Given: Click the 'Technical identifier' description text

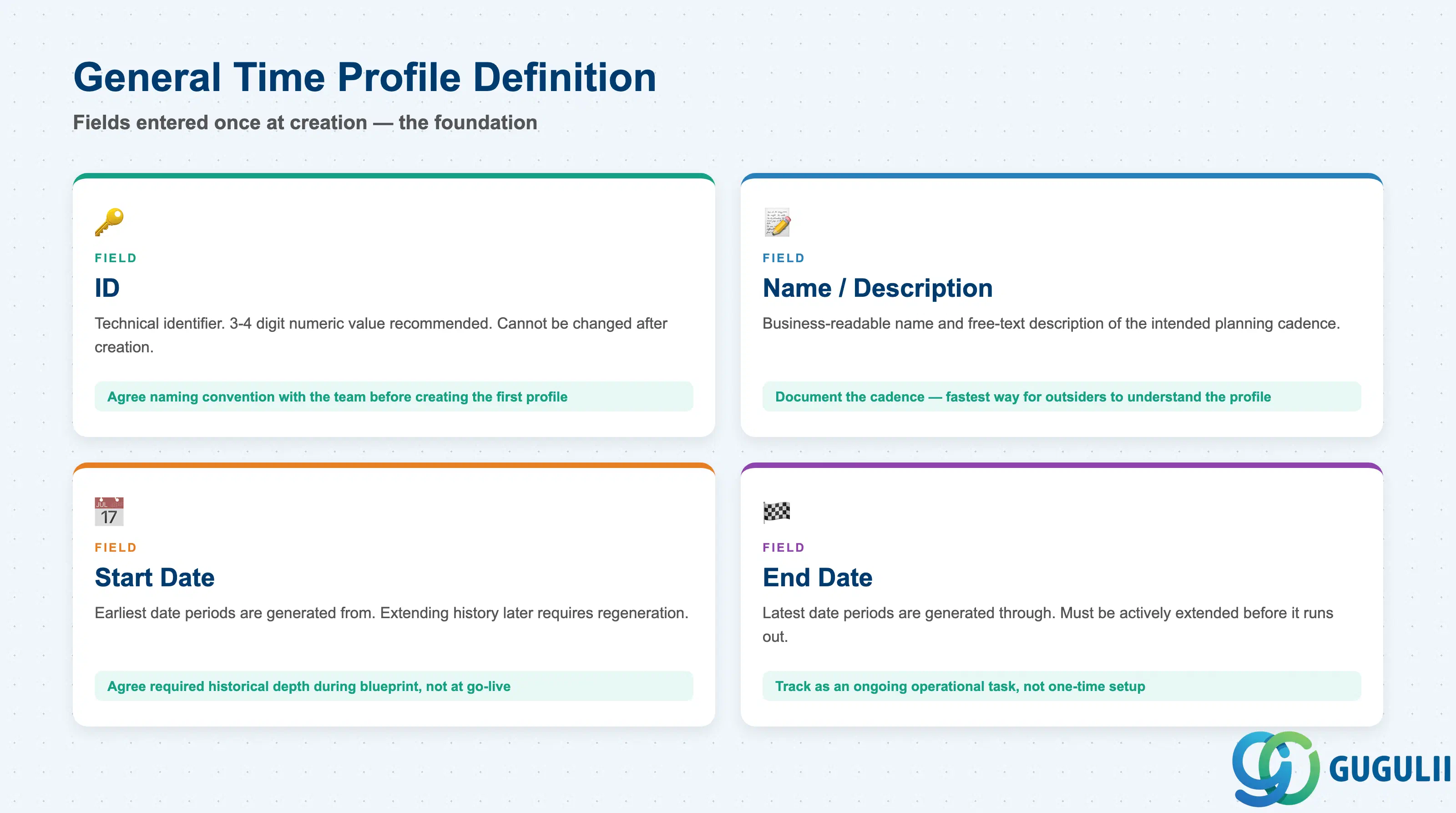Looking at the screenshot, I should tap(381, 335).
